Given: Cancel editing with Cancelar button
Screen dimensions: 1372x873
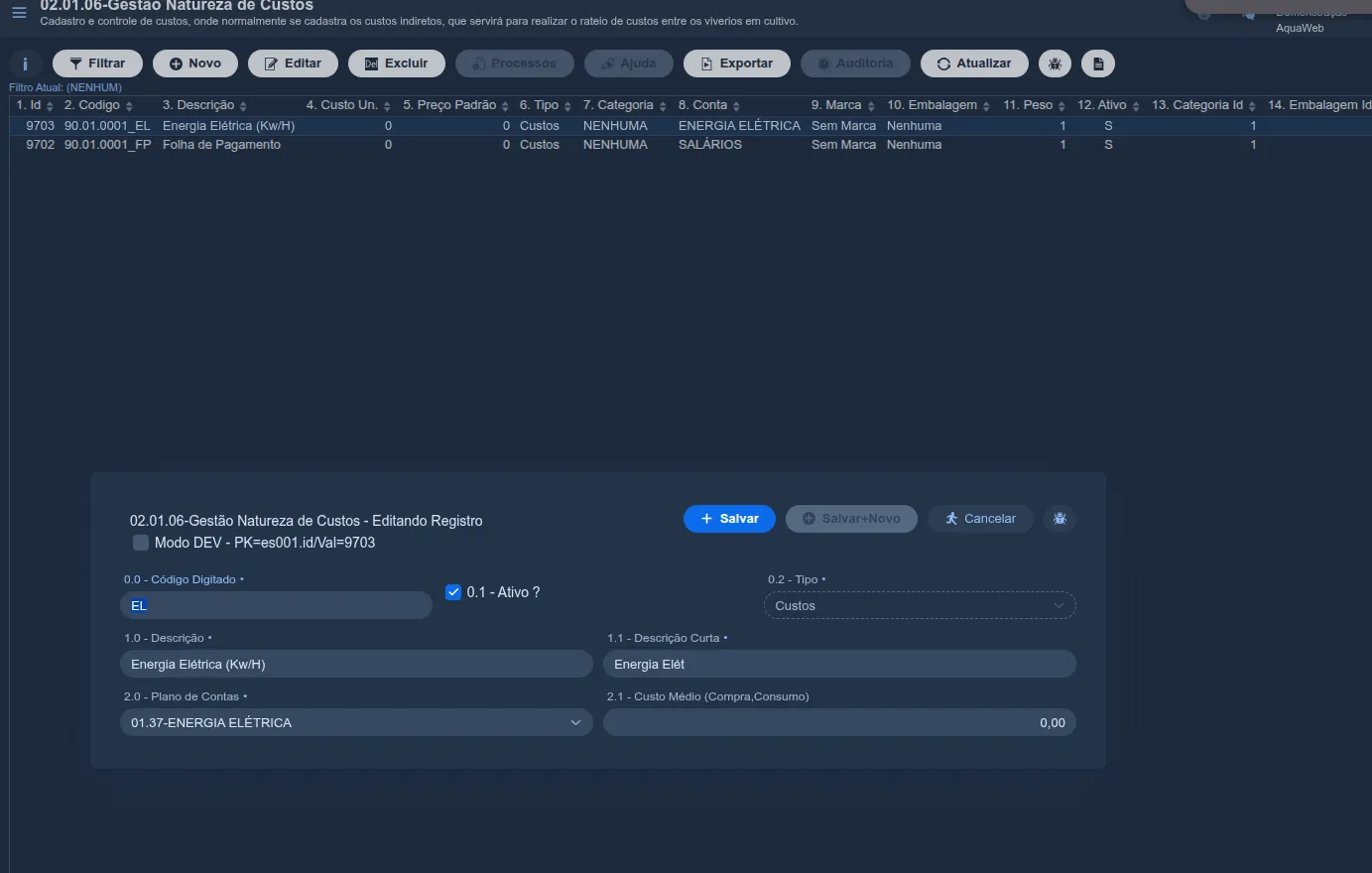Looking at the screenshot, I should tap(980, 519).
